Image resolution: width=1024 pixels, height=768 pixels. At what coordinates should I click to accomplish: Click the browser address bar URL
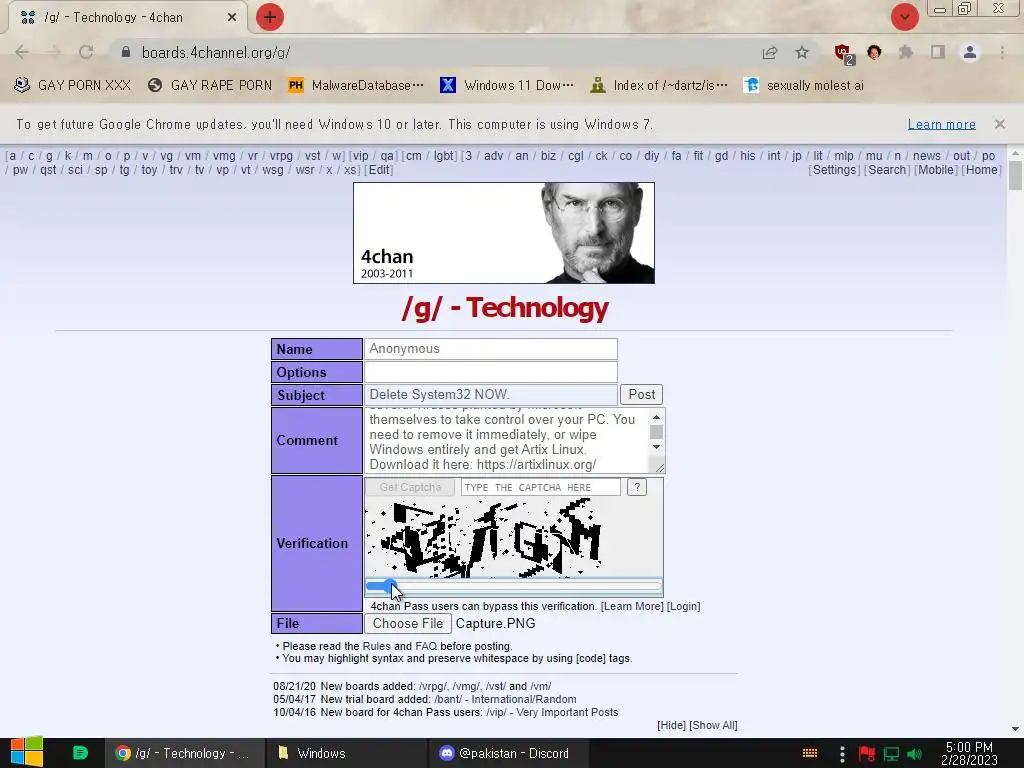coord(216,52)
